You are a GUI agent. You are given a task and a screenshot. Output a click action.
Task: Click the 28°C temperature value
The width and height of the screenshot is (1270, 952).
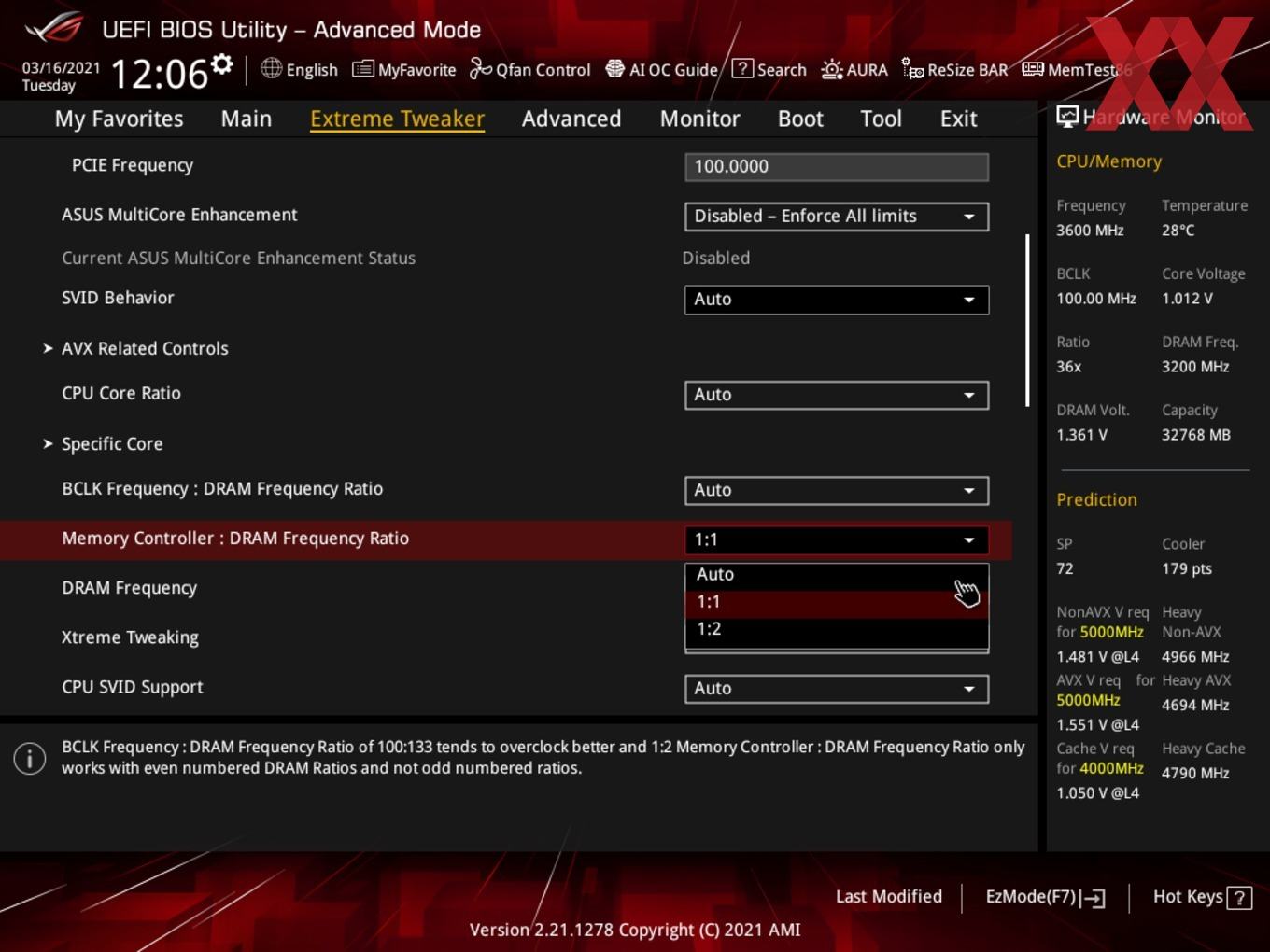coord(1178,230)
